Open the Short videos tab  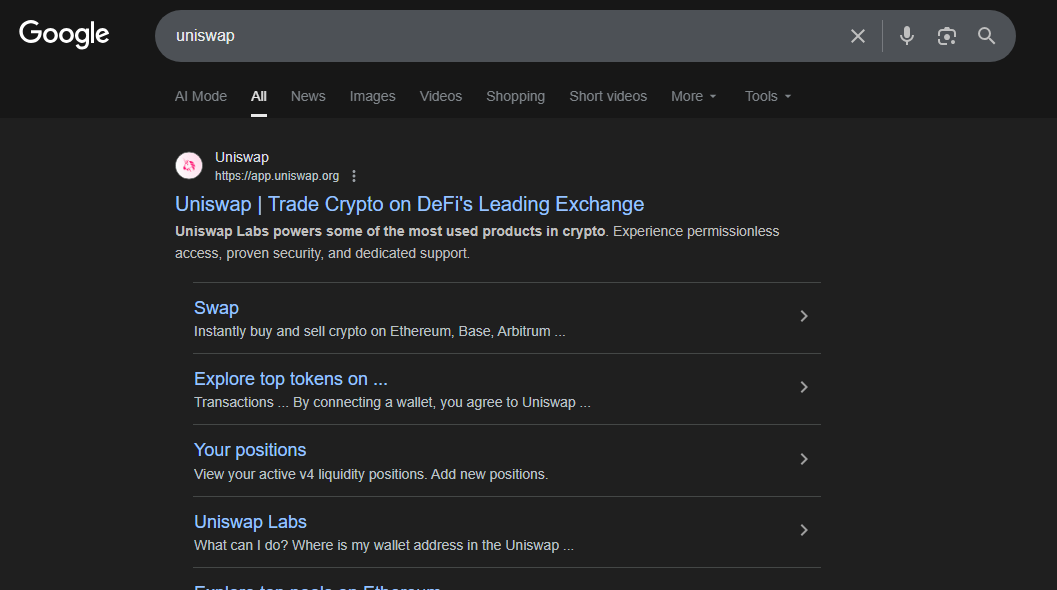608,96
